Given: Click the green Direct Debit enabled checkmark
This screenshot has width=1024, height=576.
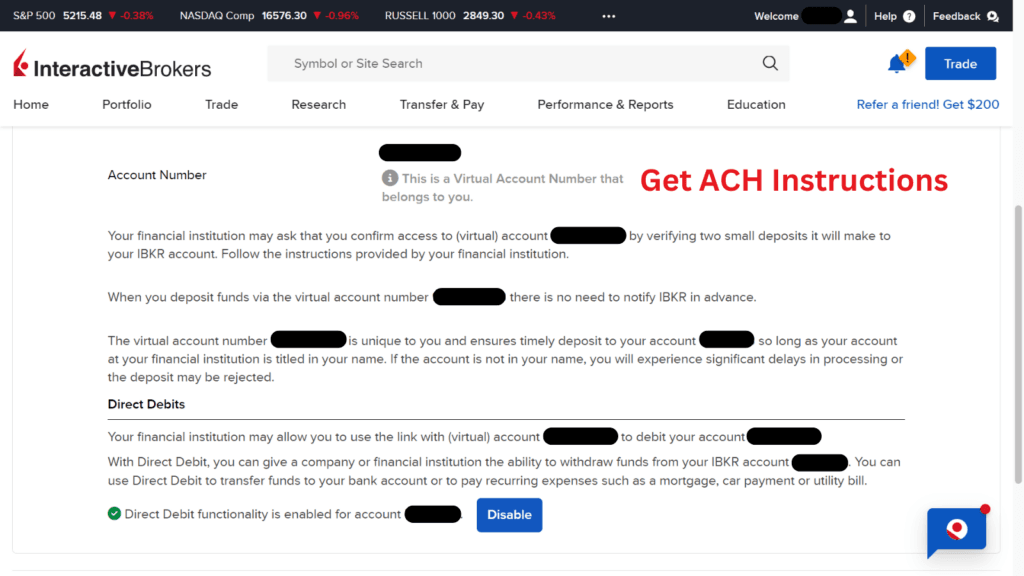Looking at the screenshot, I should tap(113, 514).
